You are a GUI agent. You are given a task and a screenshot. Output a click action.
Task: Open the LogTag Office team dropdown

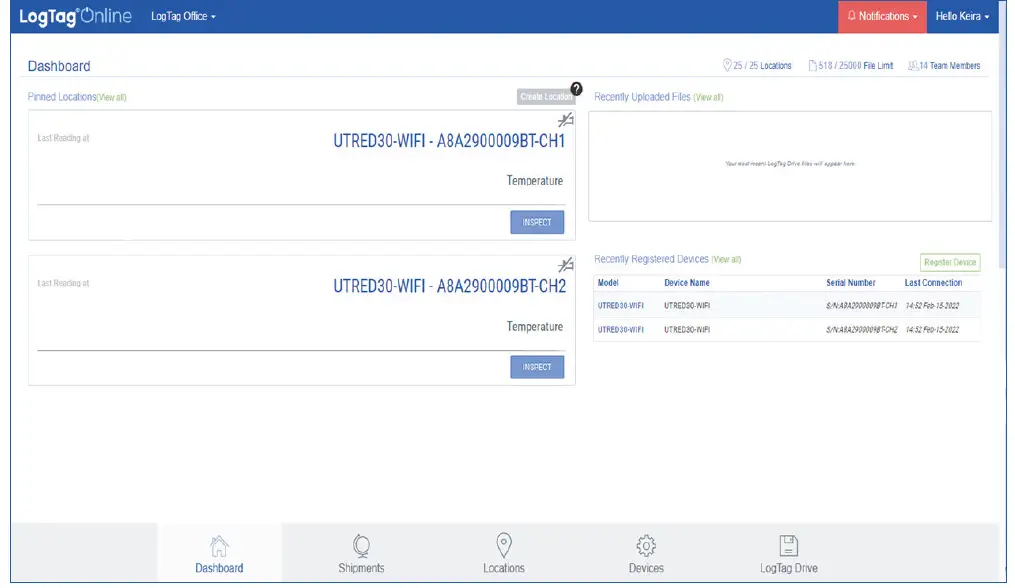[x=183, y=16]
